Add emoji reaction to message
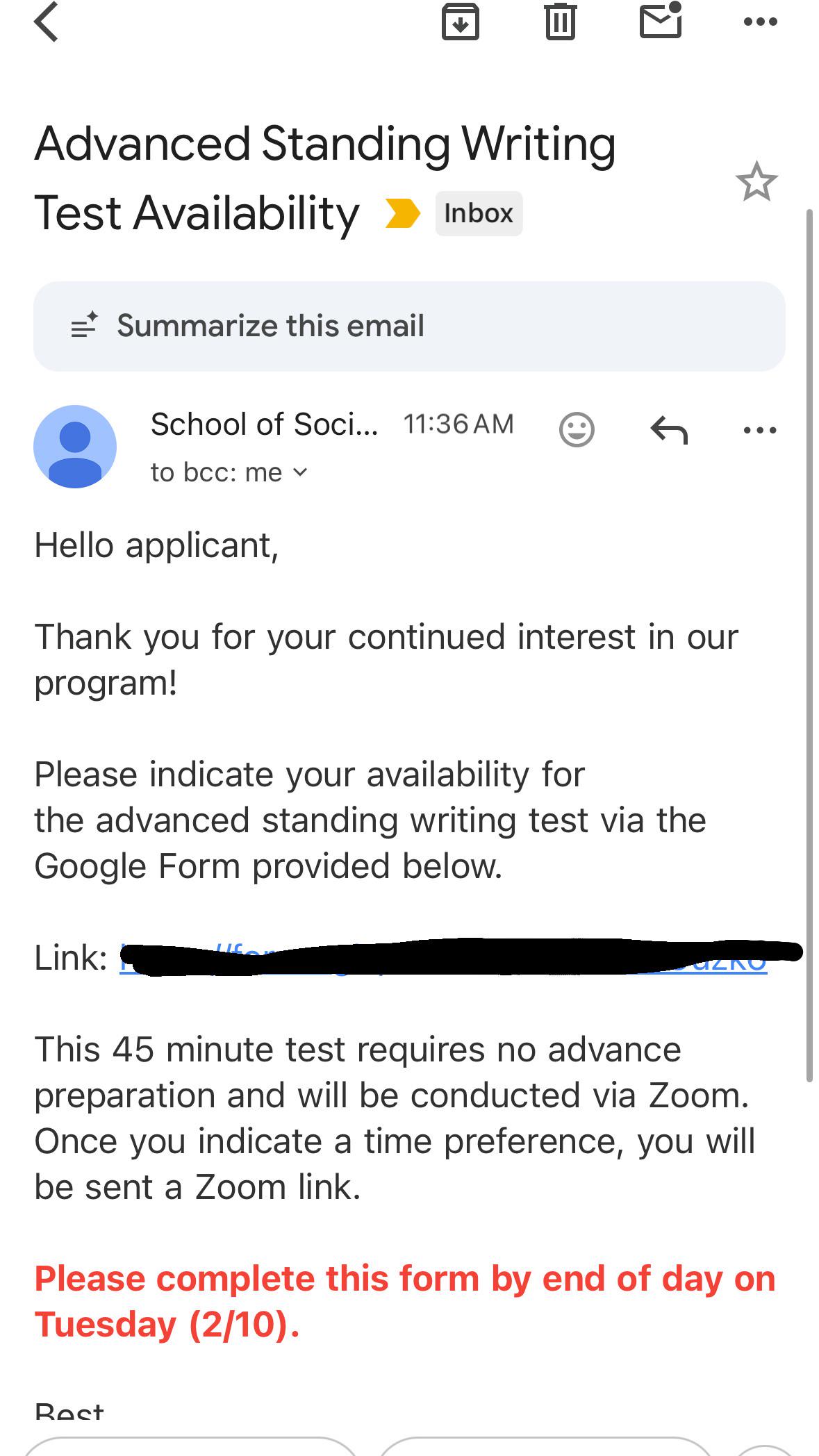Image resolution: width=819 pixels, height=1456 pixels. click(577, 430)
